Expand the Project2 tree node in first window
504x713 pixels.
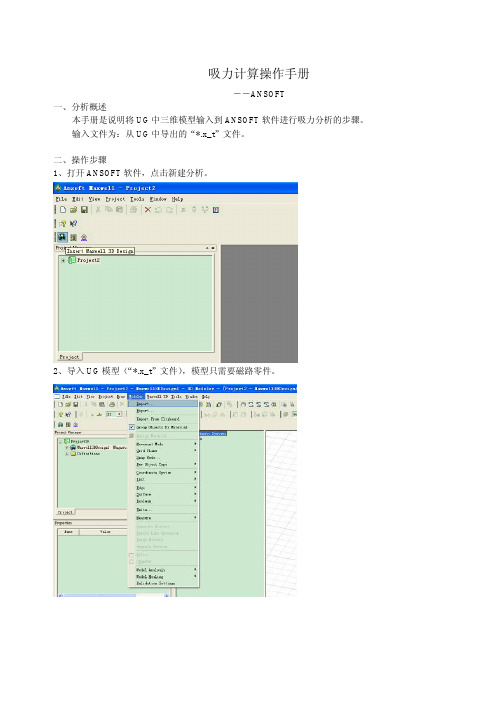click(x=63, y=261)
